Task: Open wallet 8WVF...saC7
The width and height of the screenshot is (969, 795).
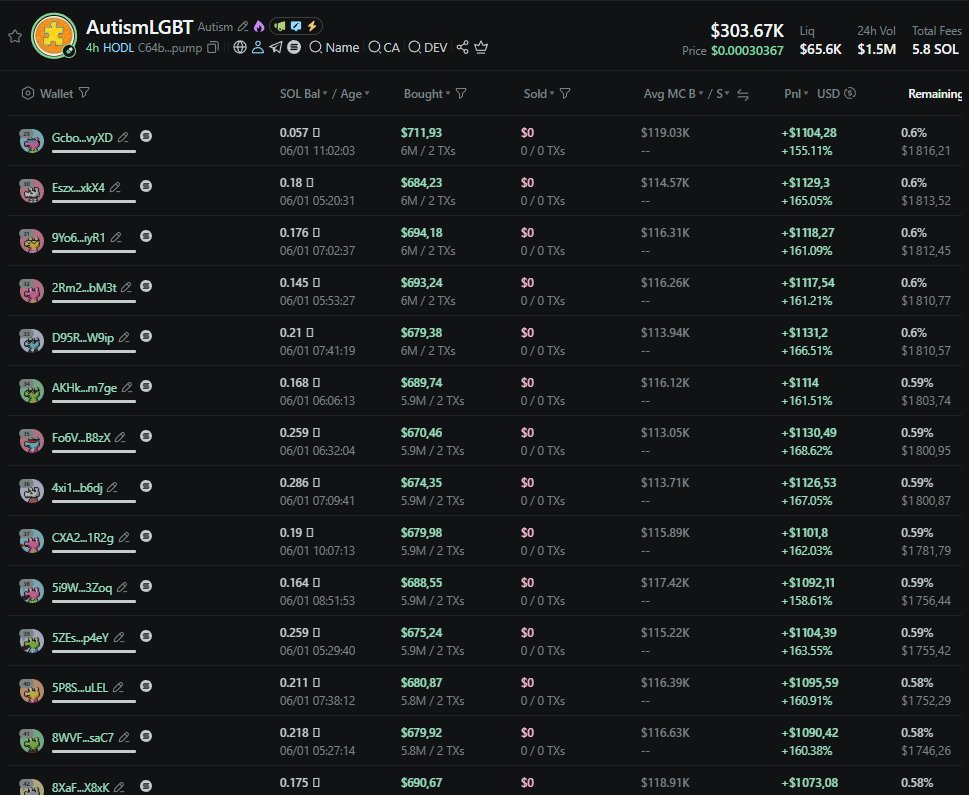Action: coord(83,738)
